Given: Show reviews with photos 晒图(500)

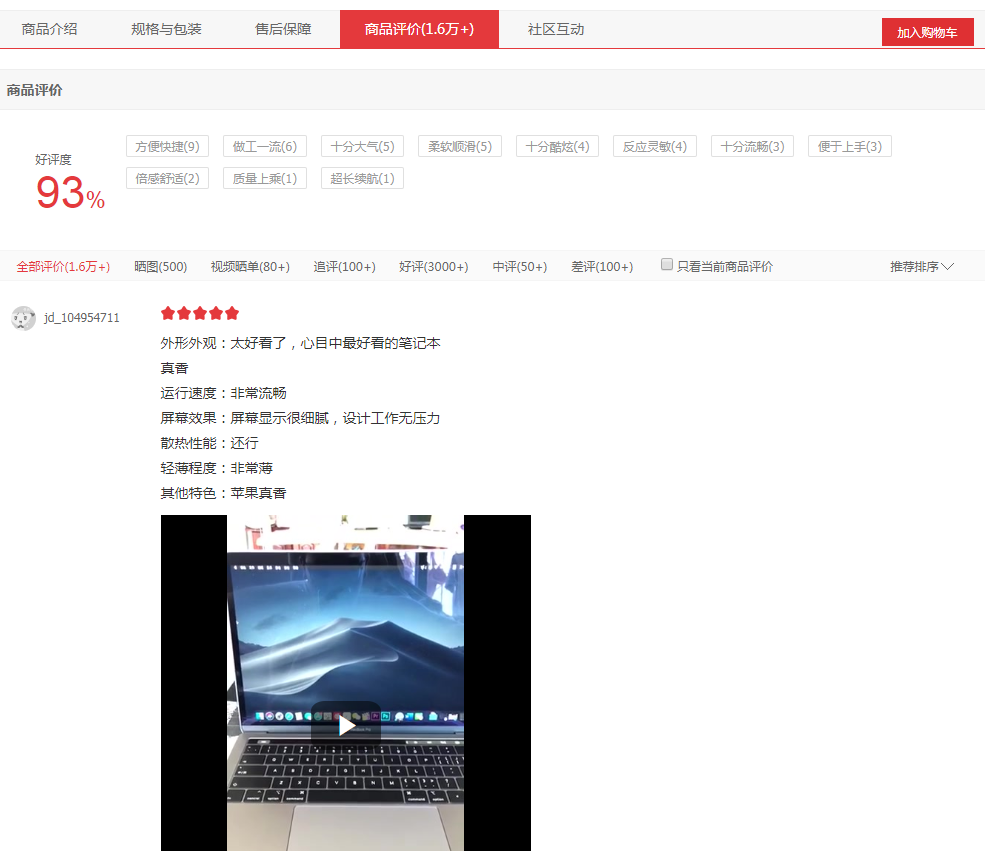Looking at the screenshot, I should pyautogui.click(x=160, y=267).
